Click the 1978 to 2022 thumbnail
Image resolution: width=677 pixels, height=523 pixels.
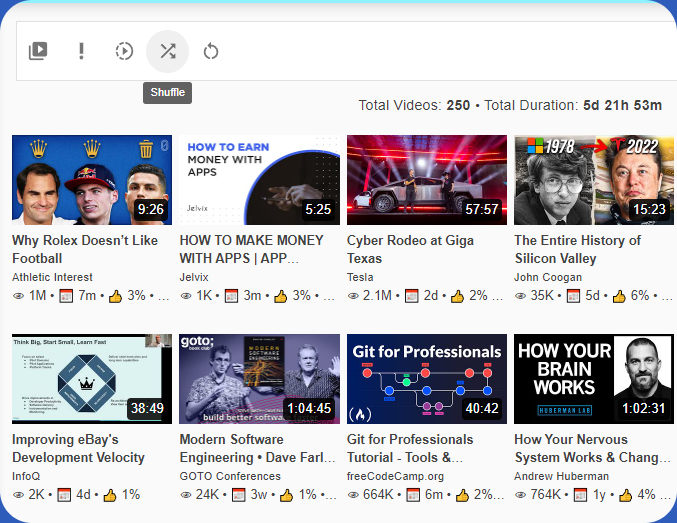(594, 180)
